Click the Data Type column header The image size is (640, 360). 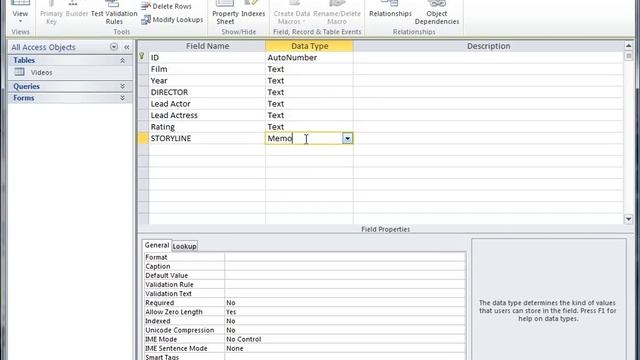pyautogui.click(x=309, y=46)
